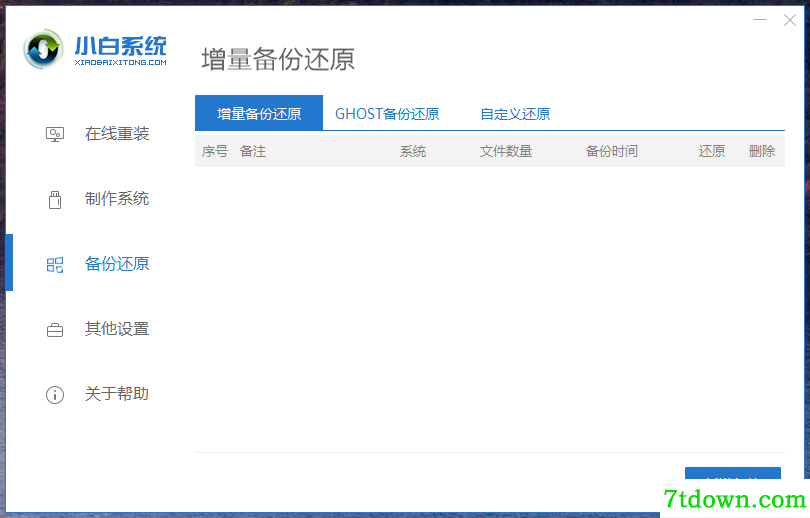Click the 备注 column header

(253, 151)
